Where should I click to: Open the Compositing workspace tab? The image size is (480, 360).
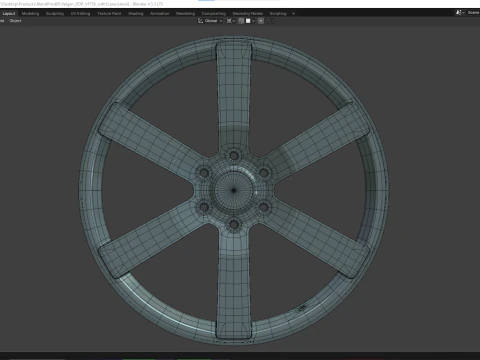[214, 14]
